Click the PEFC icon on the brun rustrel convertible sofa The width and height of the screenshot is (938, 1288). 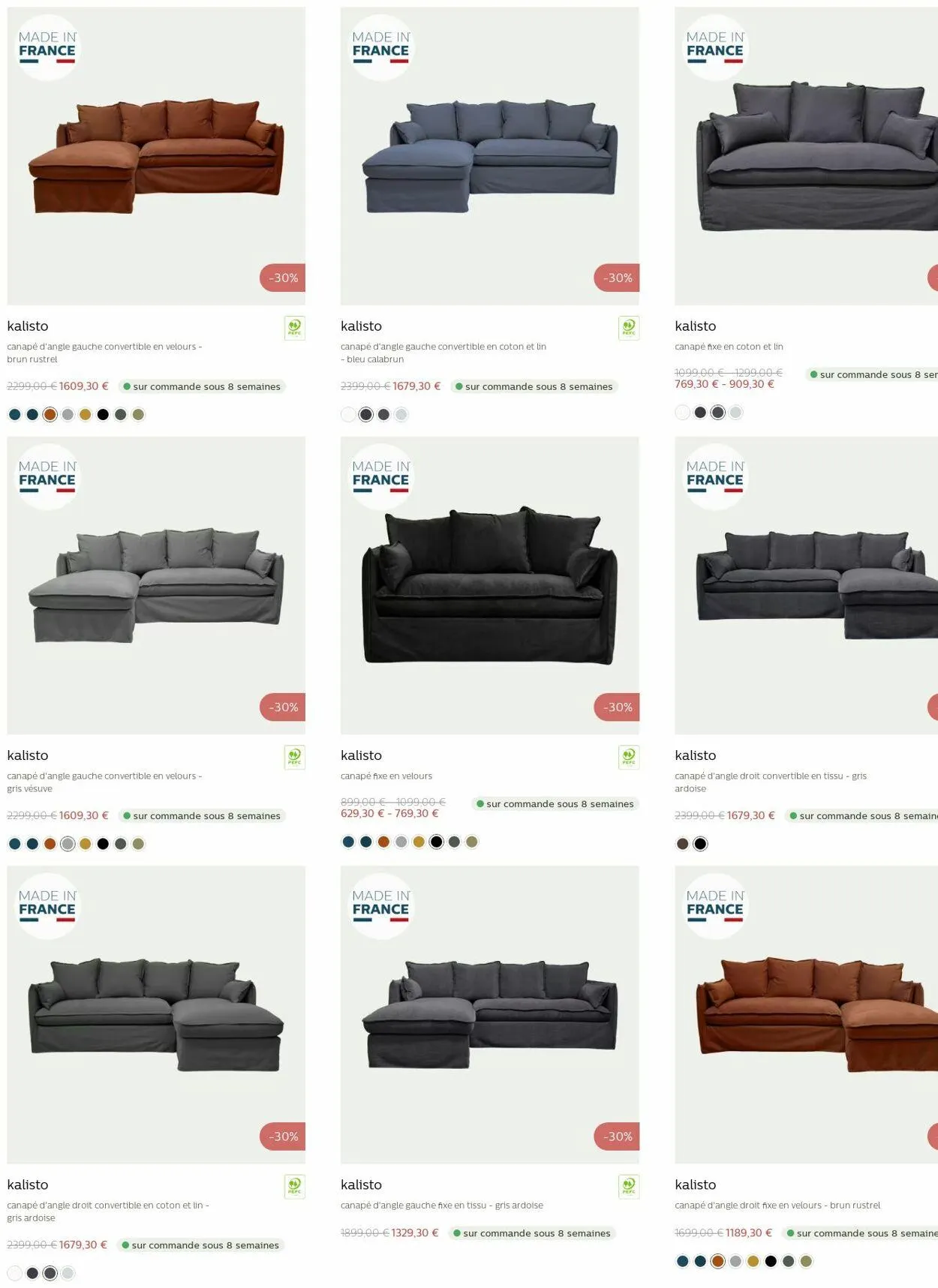tap(294, 328)
